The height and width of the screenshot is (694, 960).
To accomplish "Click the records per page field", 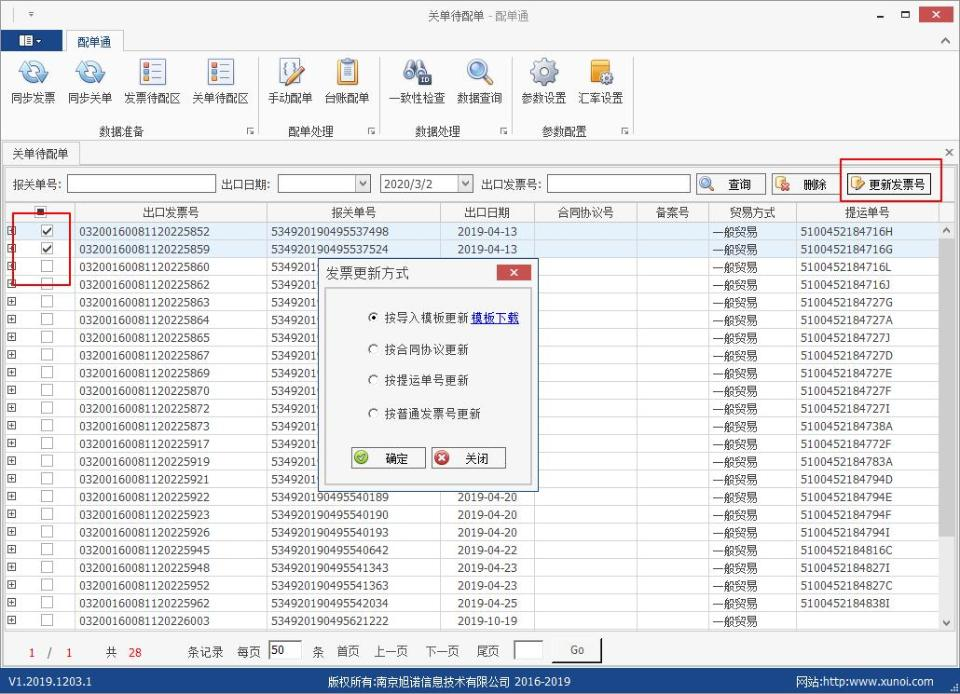I will click(x=285, y=650).
